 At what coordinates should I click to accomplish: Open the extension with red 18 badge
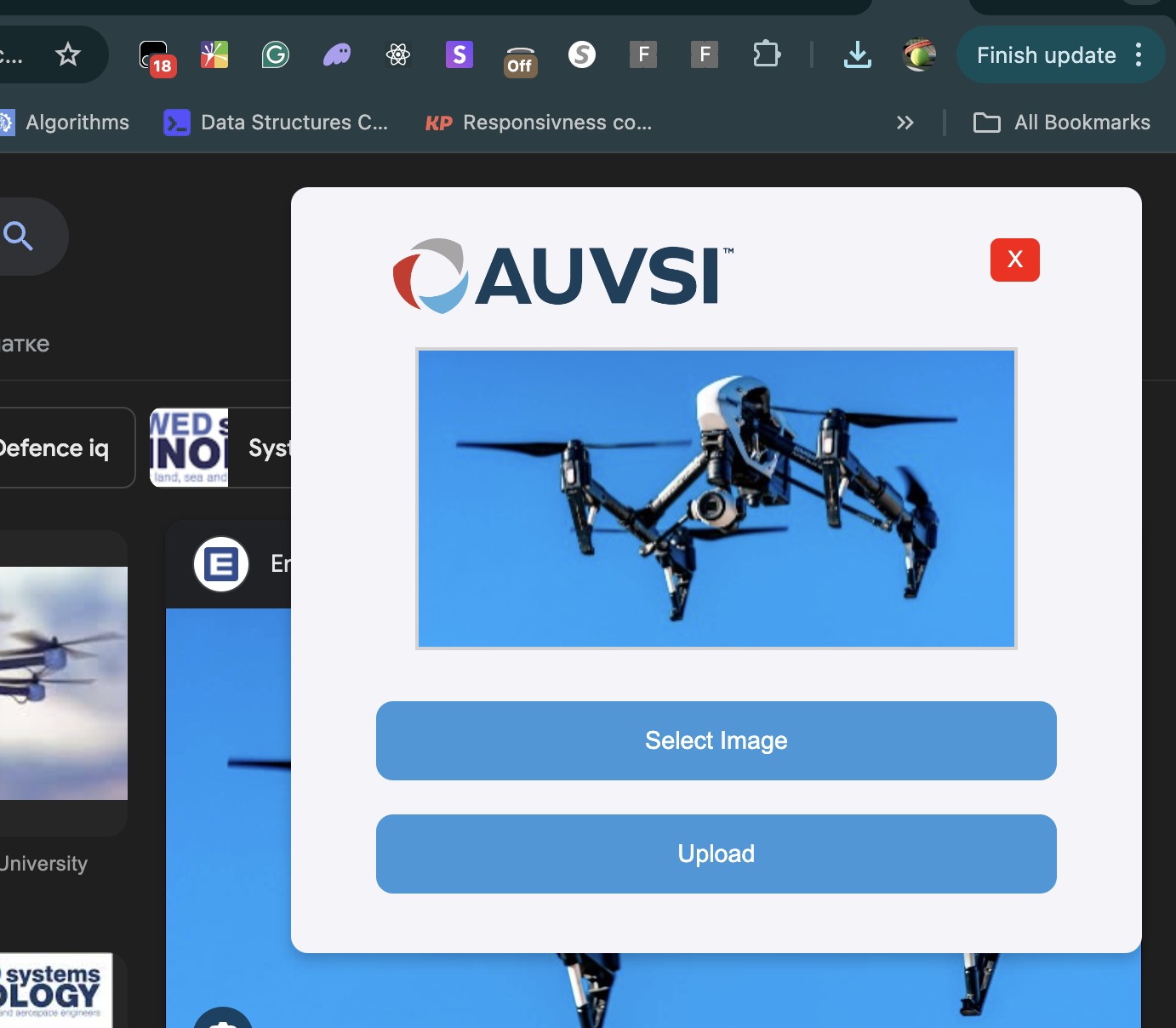pos(157,57)
